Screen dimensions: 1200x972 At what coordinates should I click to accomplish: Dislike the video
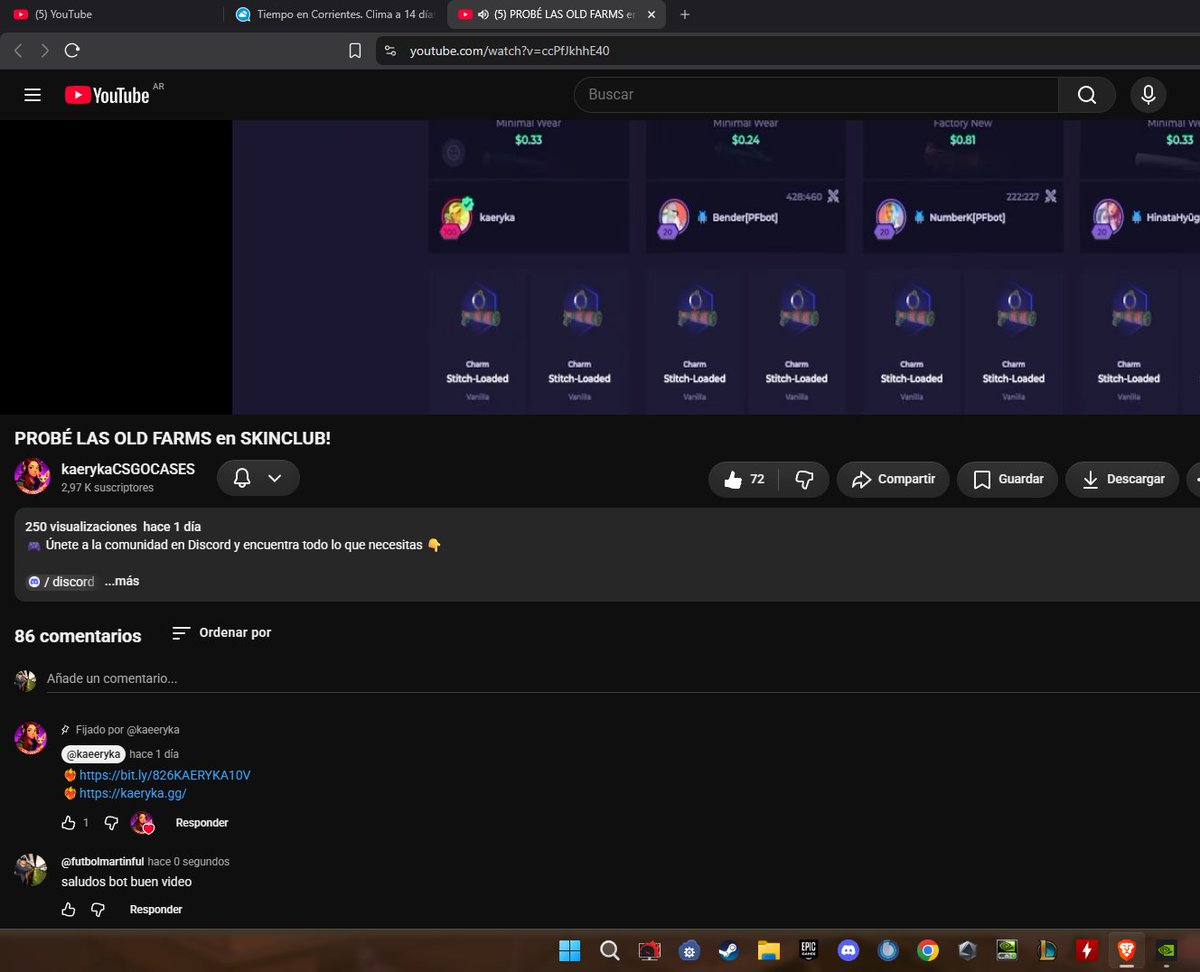(x=804, y=479)
